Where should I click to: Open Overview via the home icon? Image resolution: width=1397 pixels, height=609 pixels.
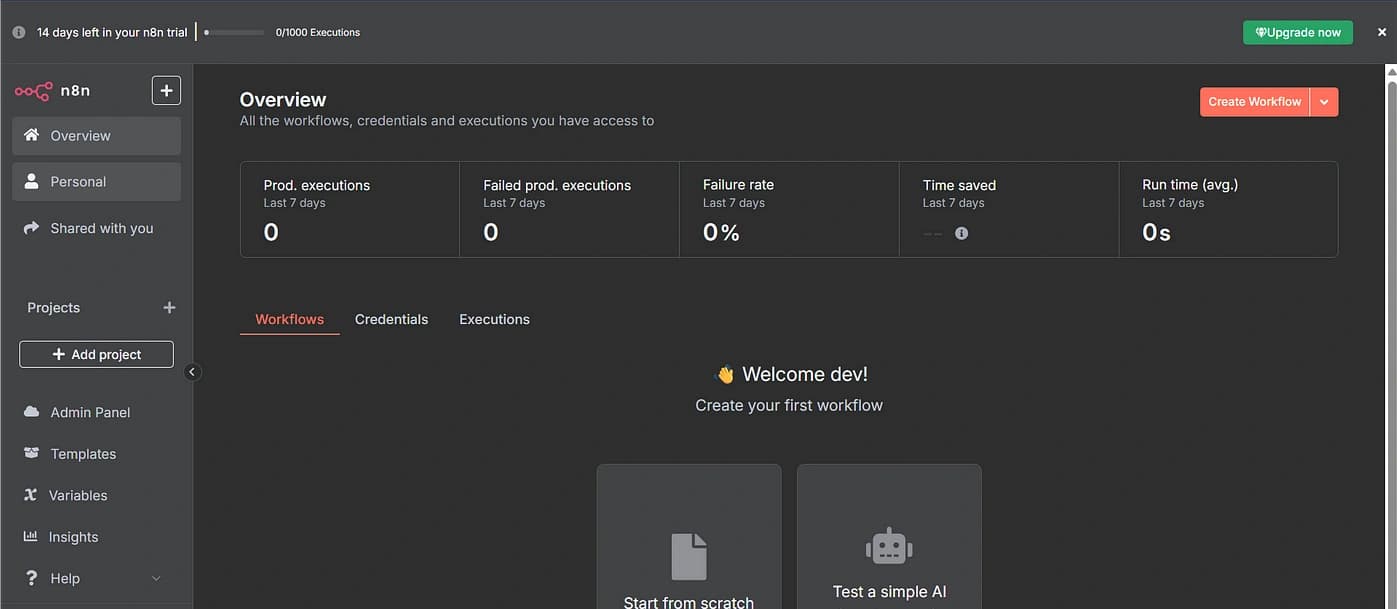coord(32,136)
